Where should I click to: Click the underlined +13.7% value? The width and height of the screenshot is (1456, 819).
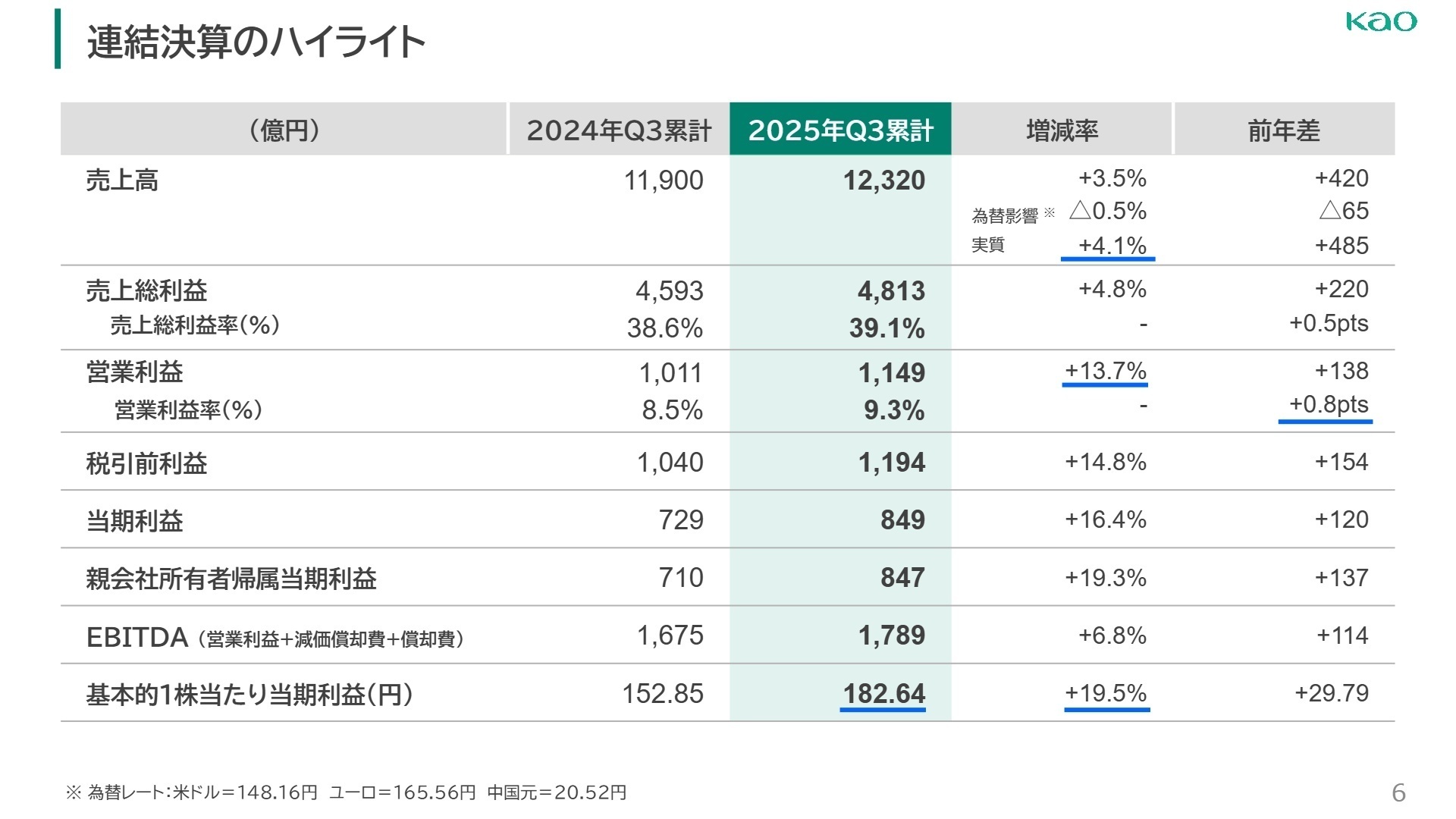click(1106, 371)
